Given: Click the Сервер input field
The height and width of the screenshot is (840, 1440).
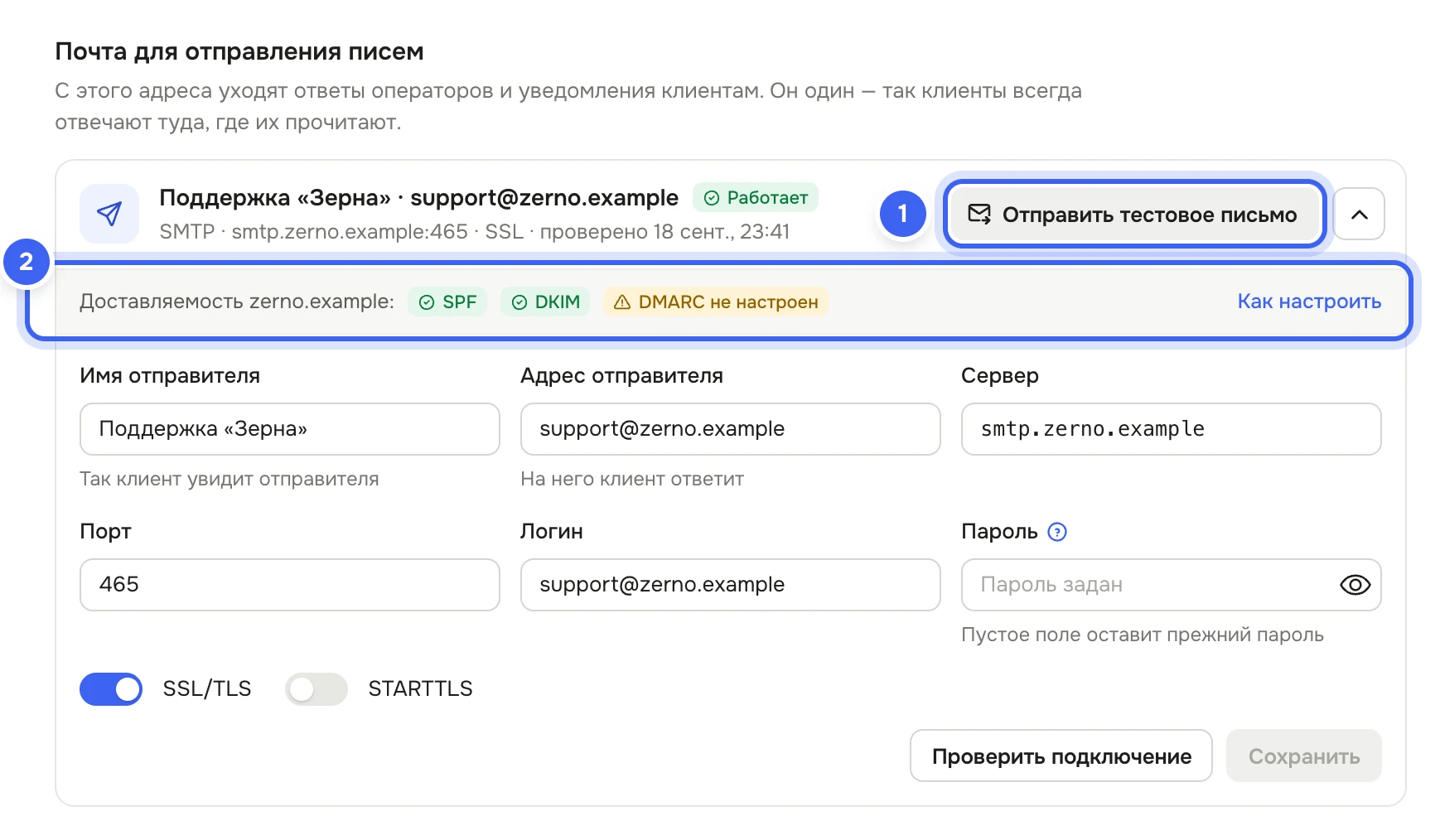Looking at the screenshot, I should (1172, 429).
